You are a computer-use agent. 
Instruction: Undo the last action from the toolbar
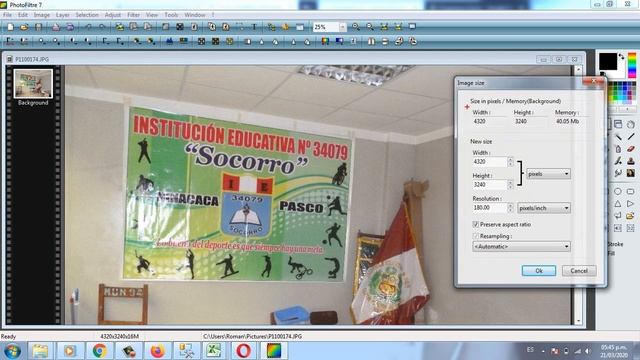coord(88,27)
